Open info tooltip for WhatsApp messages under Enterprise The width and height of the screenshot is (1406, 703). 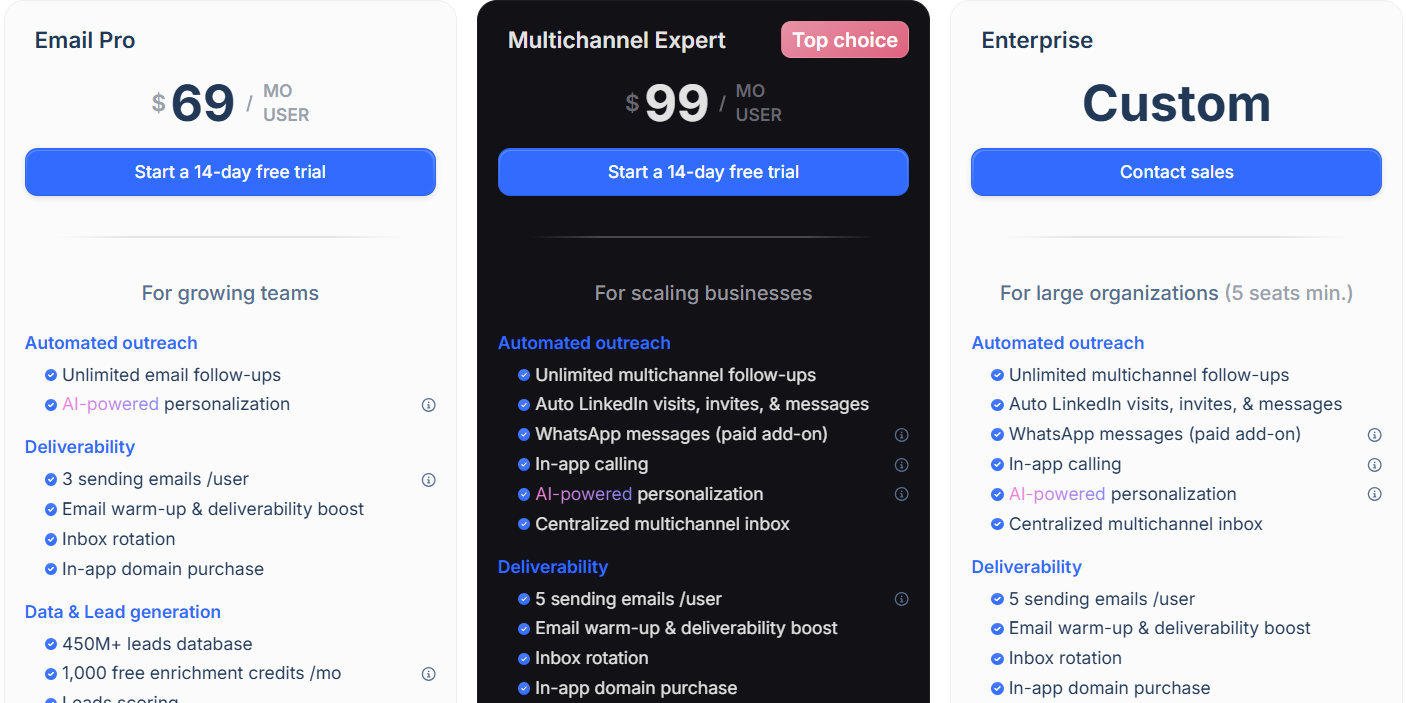click(1375, 434)
